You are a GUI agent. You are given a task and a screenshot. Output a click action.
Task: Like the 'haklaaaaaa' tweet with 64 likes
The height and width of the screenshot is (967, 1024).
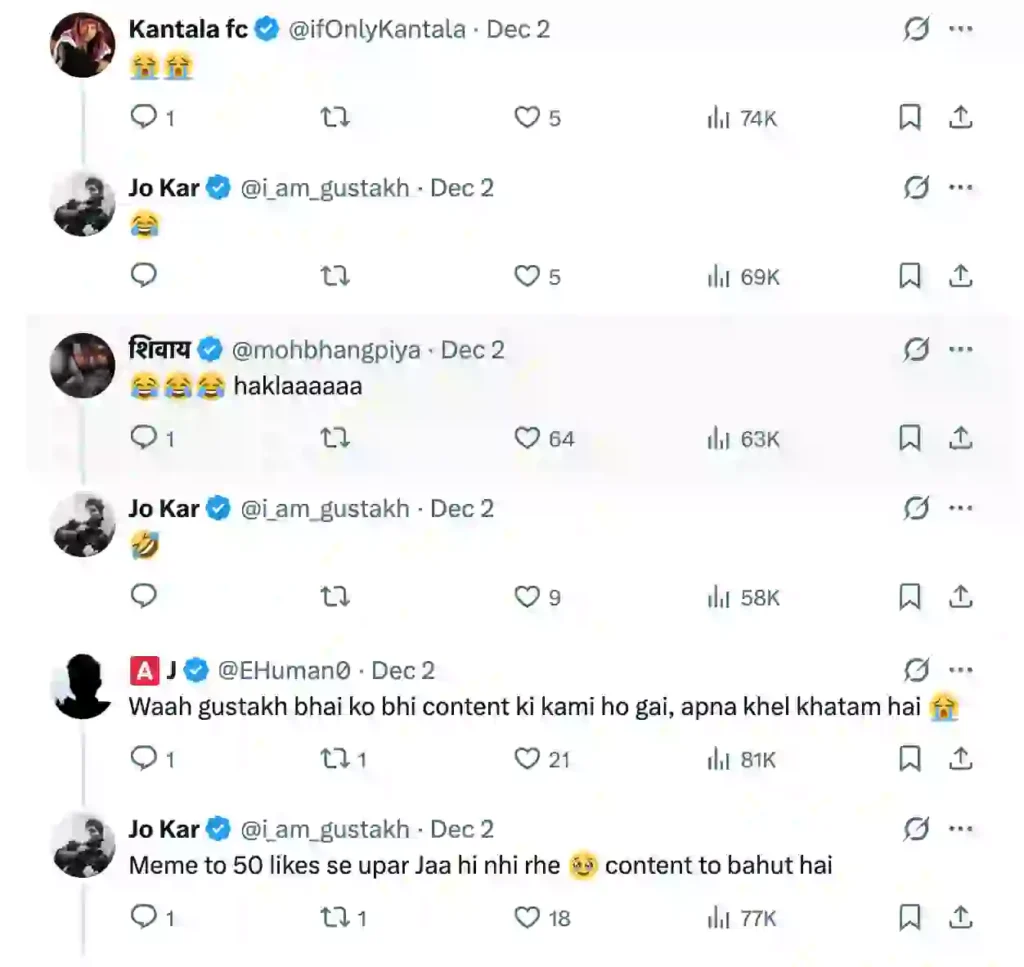tap(527, 438)
